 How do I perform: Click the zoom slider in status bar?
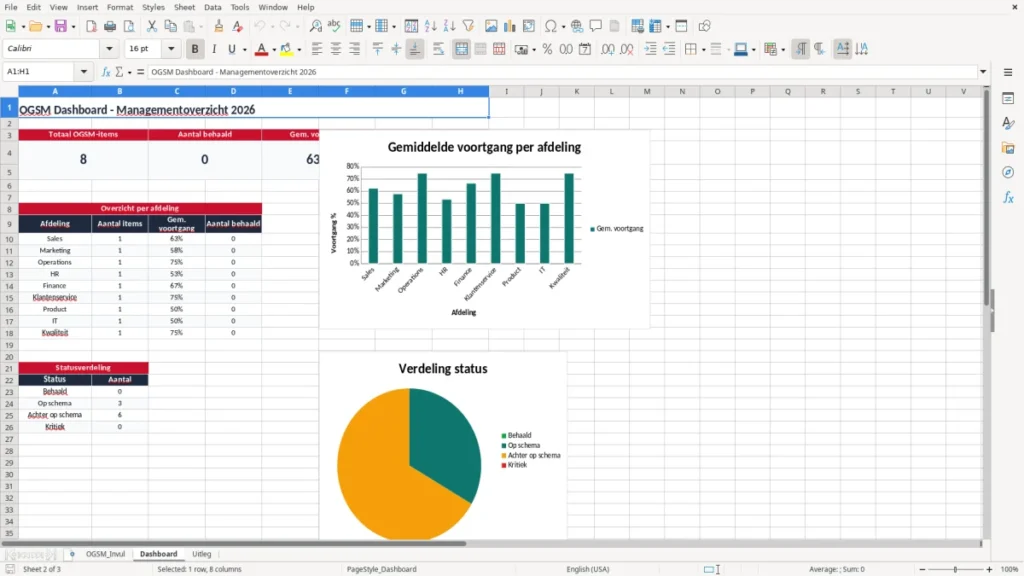pyautogui.click(x=955, y=569)
